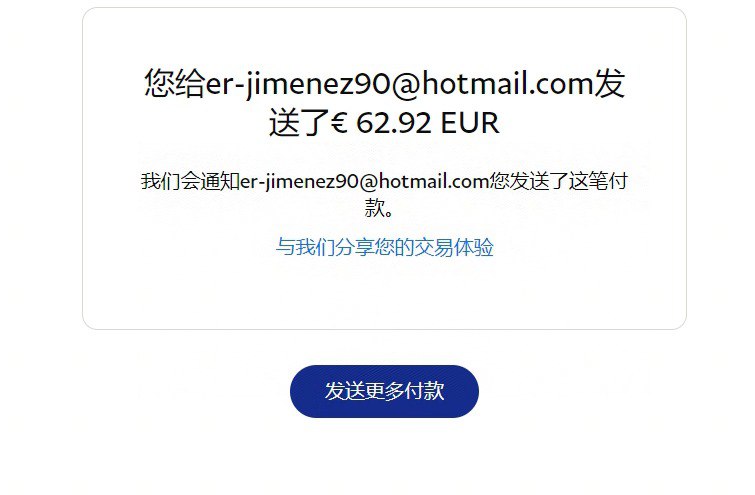755x495 pixels.
Task: Click the 您给 text starting the heading
Action: (175, 83)
